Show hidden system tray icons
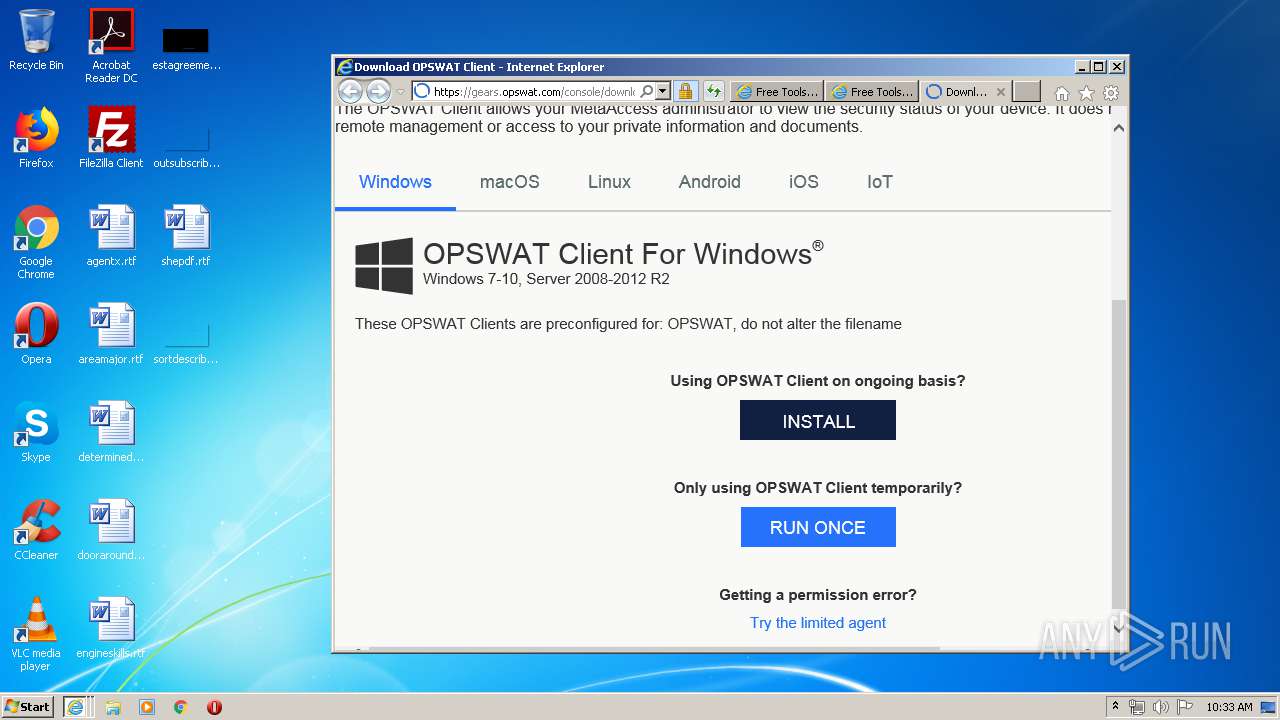Viewport: 1280px width, 720px height. point(1115,707)
